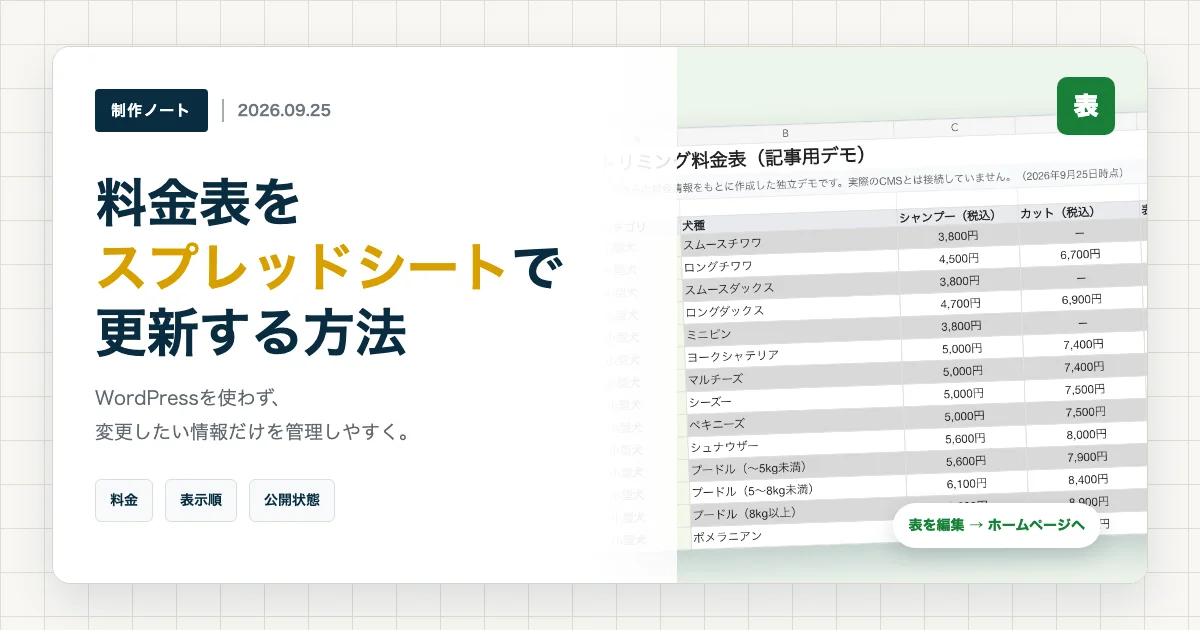
Task: Select the シーズー cell
Action: click(x=797, y=399)
